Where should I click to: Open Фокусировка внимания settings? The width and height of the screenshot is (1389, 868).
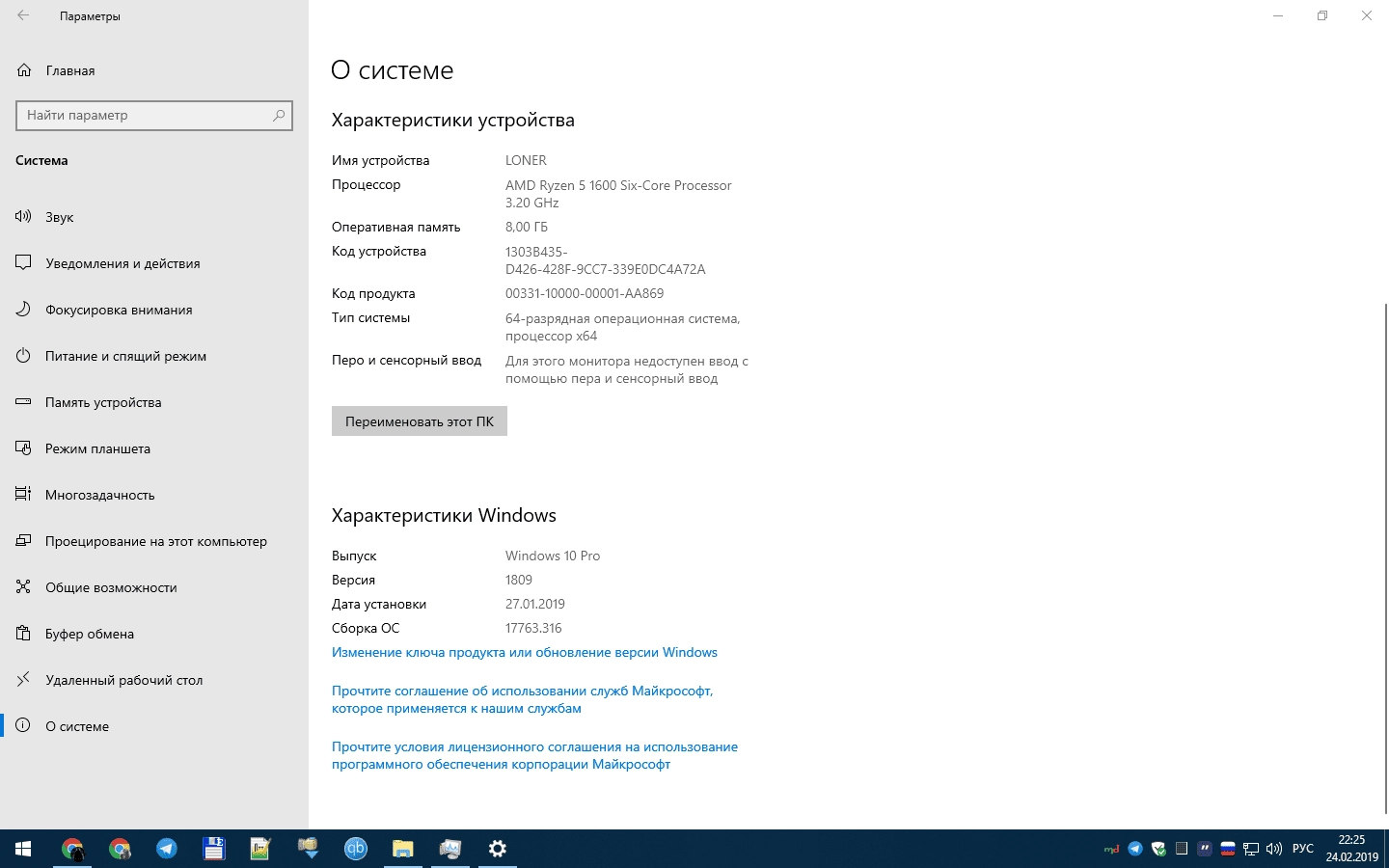154,310
